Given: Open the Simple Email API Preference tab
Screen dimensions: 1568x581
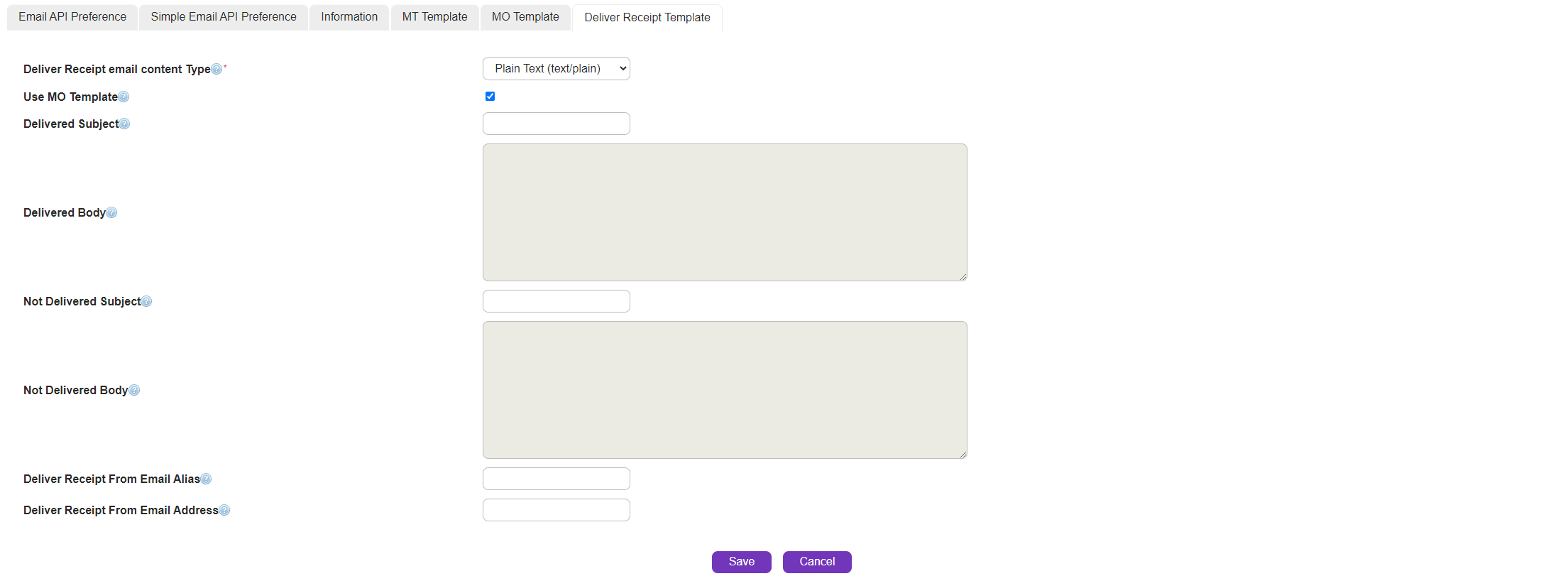Looking at the screenshot, I should click(224, 17).
